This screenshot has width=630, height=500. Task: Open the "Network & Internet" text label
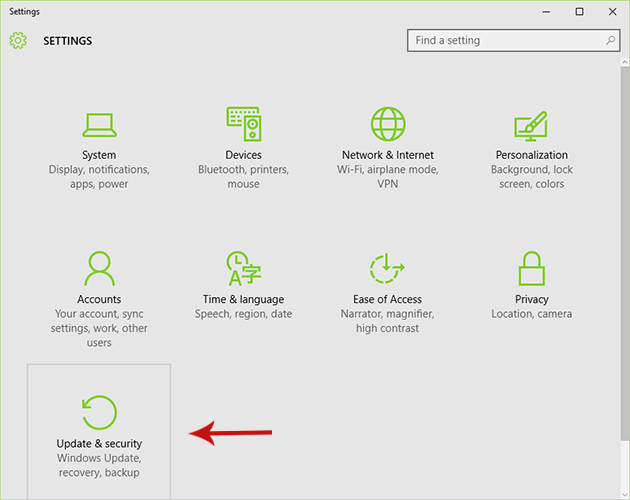(388, 155)
